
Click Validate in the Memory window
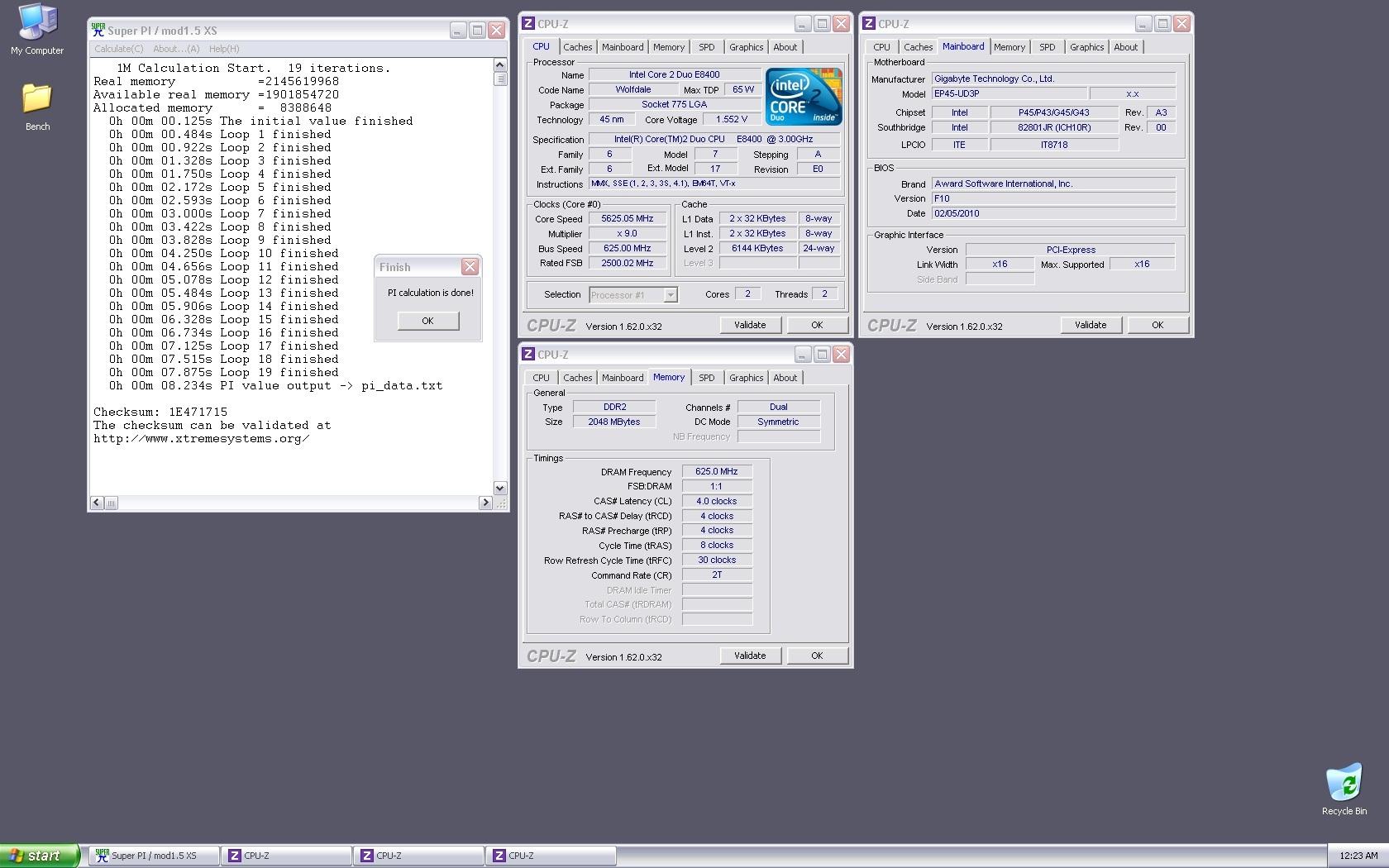[750, 656]
